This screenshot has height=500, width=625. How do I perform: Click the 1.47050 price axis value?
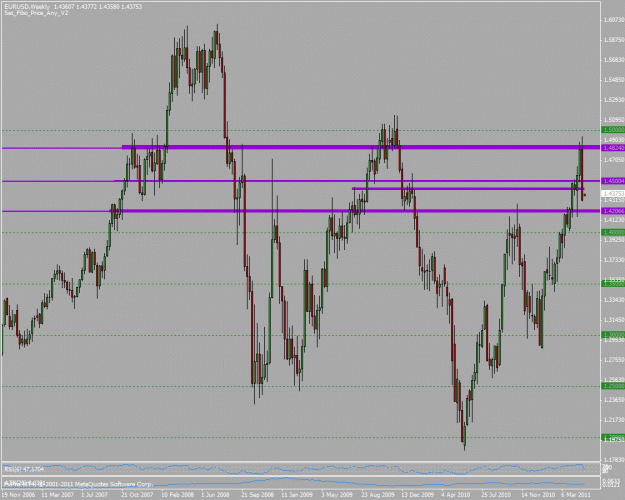coord(614,160)
